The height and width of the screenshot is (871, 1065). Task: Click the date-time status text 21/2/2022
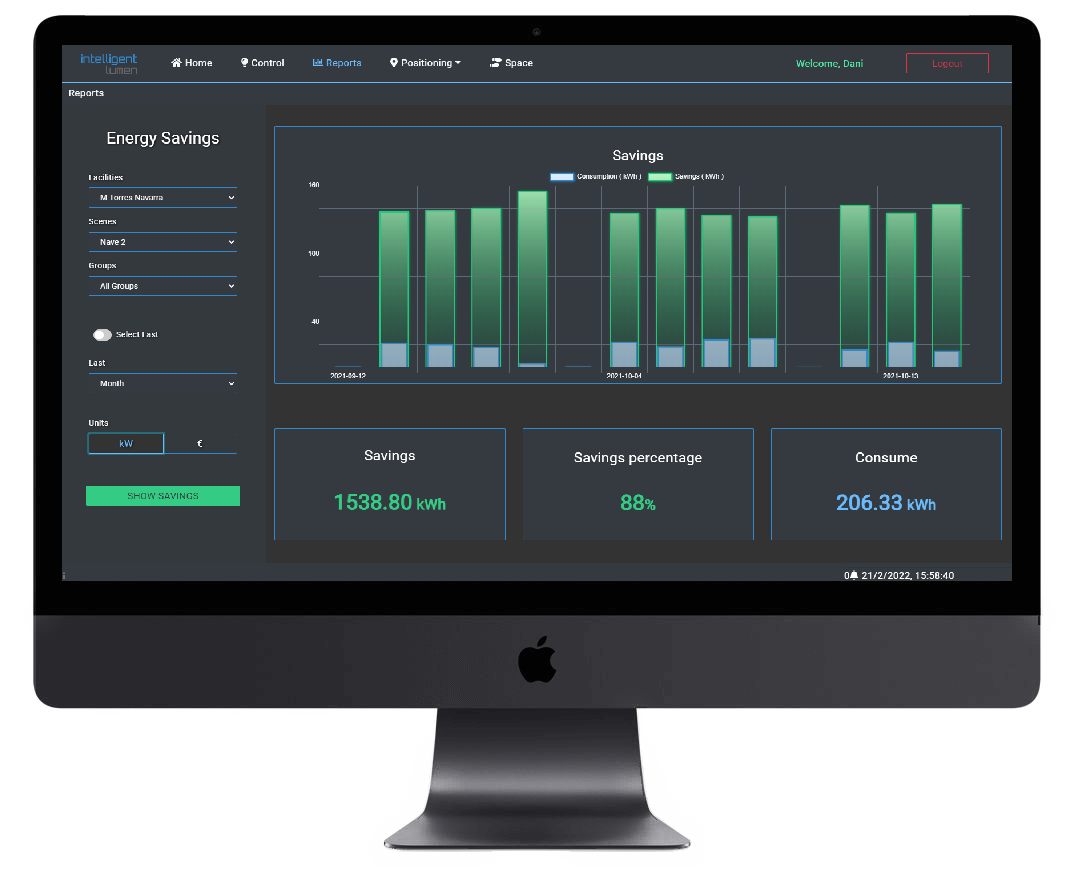click(x=907, y=575)
